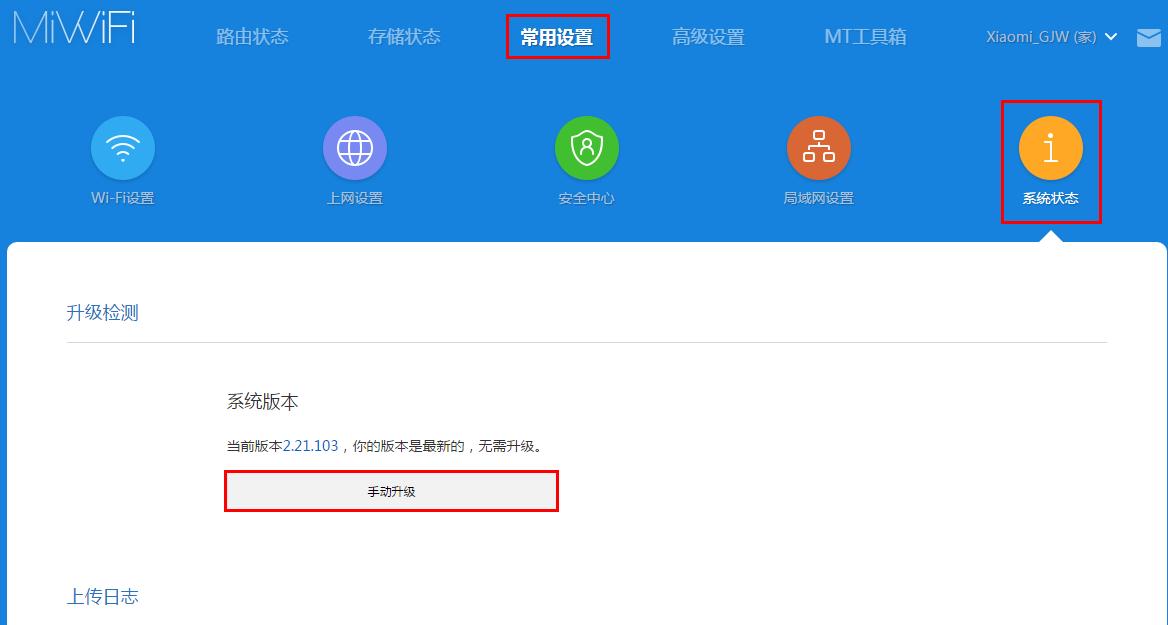Expand the Xiaomi_GJW (家) dropdown chevron
The width and height of the screenshot is (1168, 625).
(x=1110, y=36)
